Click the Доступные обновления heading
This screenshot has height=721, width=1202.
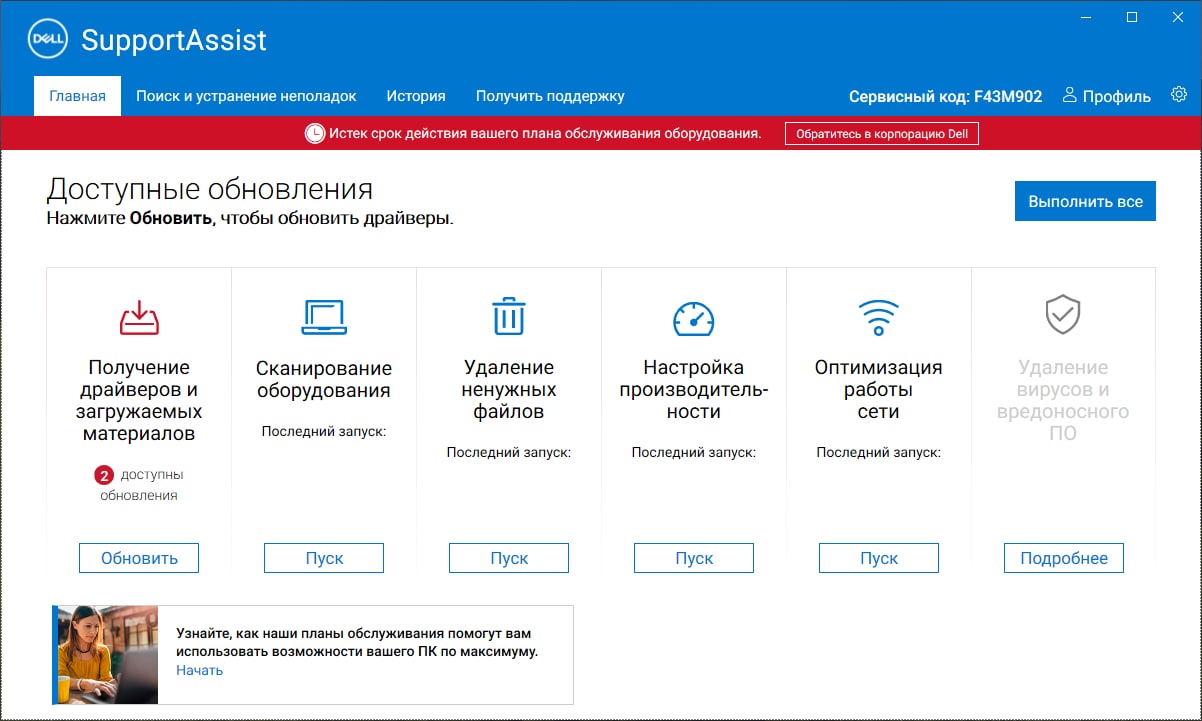209,189
